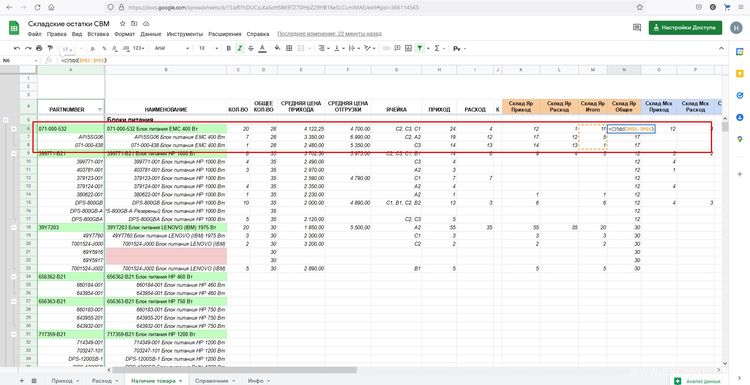
Task: Toggle bold formatting
Action: 229,48
